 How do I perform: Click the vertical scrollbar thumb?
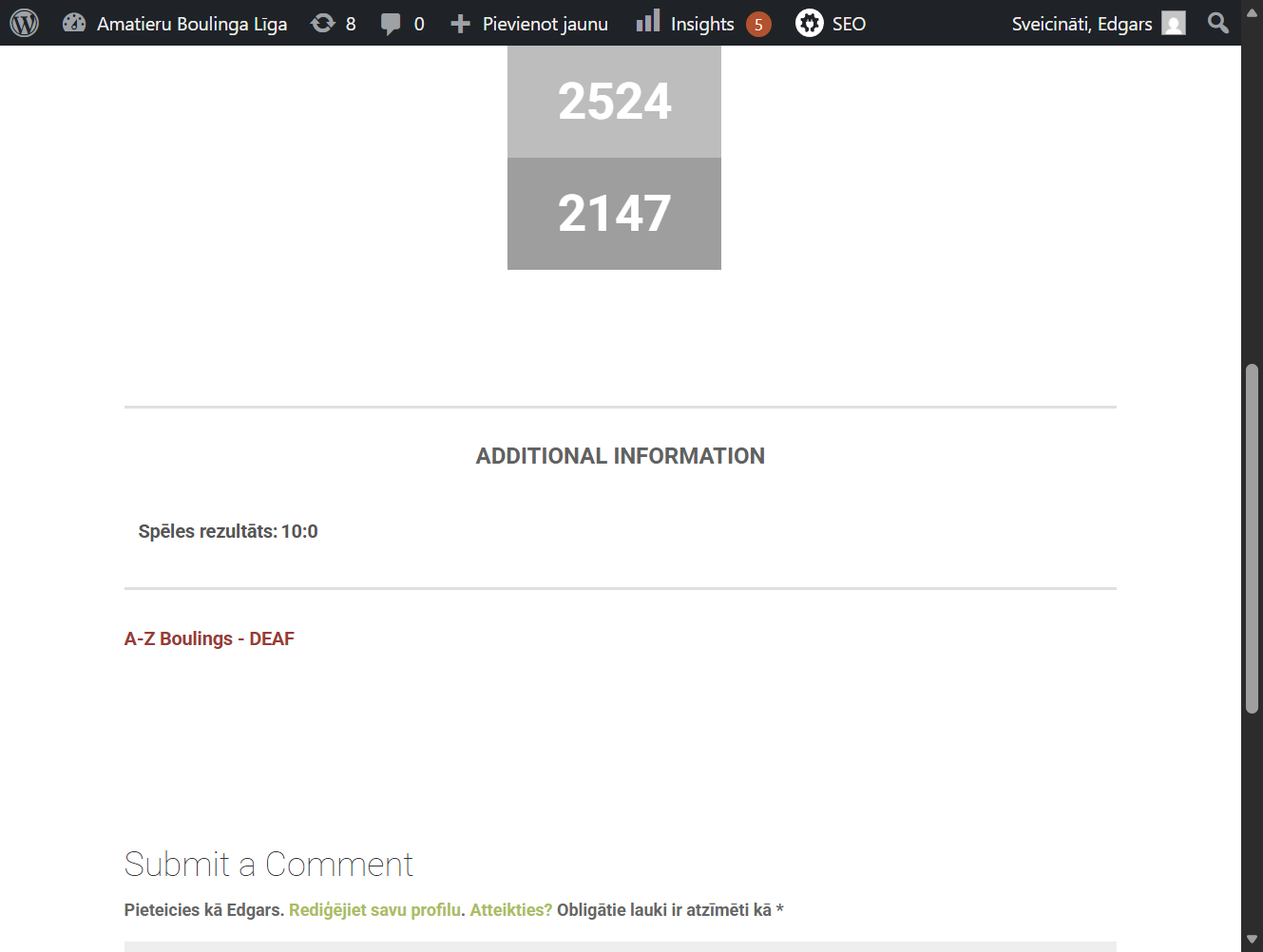coord(1252,538)
